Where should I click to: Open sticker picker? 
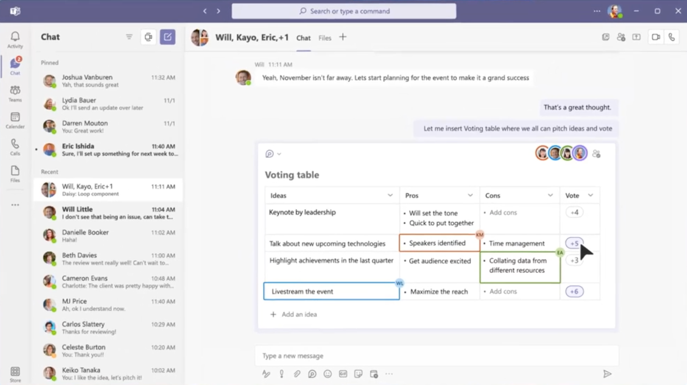[x=358, y=374]
